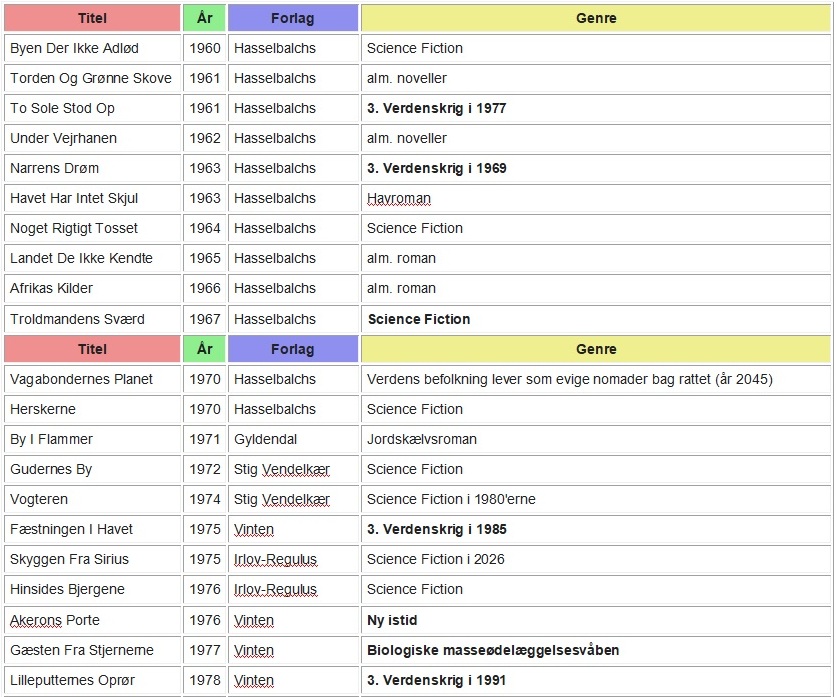Screen dimensions: 837x697
Task: Click the year 1974 cell for Vogteren
Action: click(x=205, y=499)
